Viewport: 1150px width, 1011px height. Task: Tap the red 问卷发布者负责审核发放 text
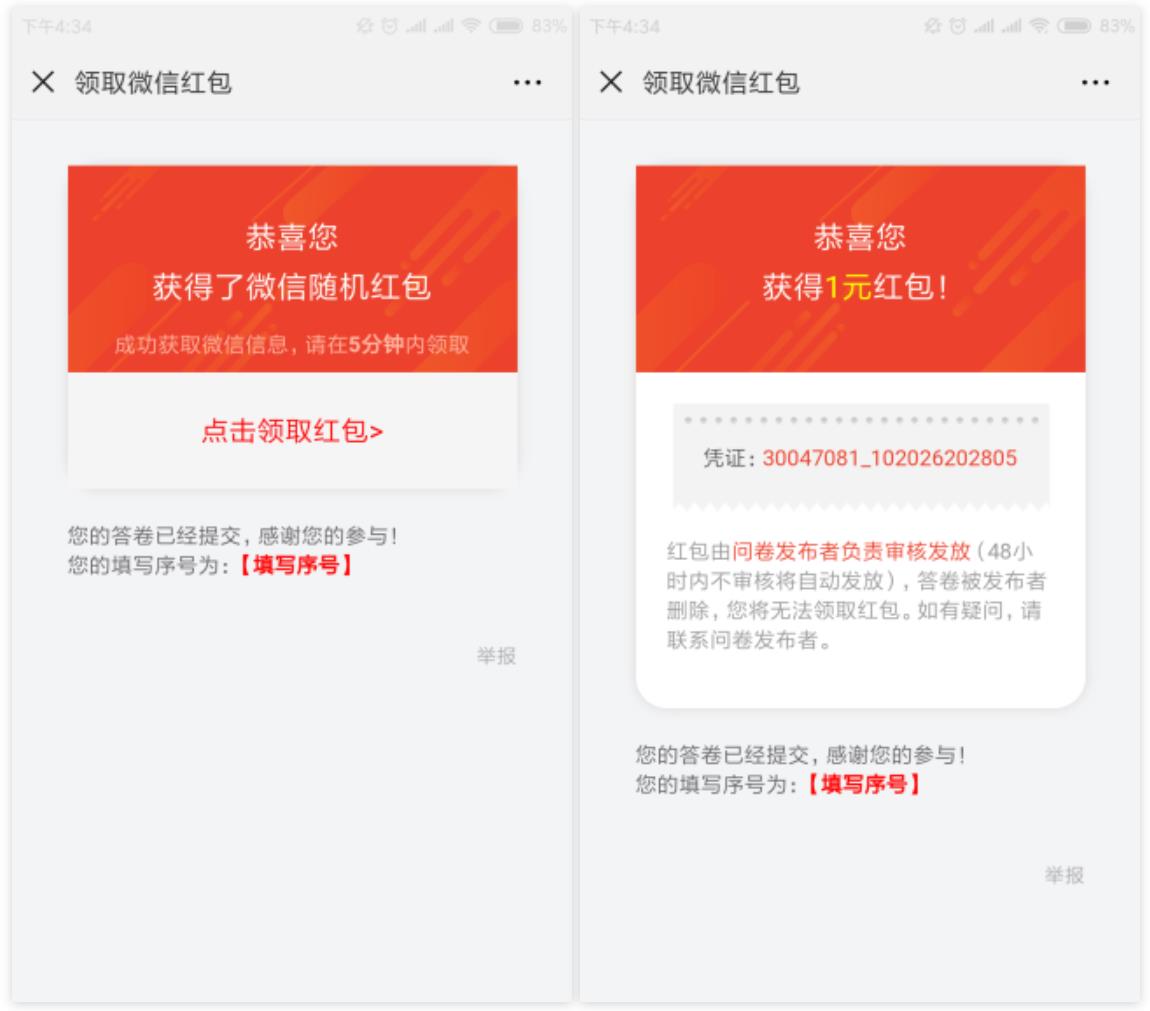(x=850, y=552)
